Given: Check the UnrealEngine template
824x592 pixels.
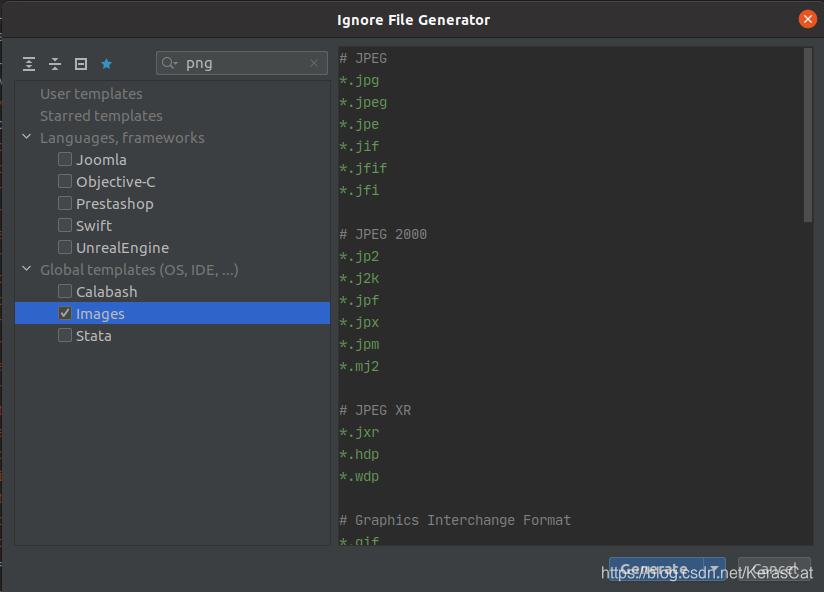Looking at the screenshot, I should (x=65, y=247).
